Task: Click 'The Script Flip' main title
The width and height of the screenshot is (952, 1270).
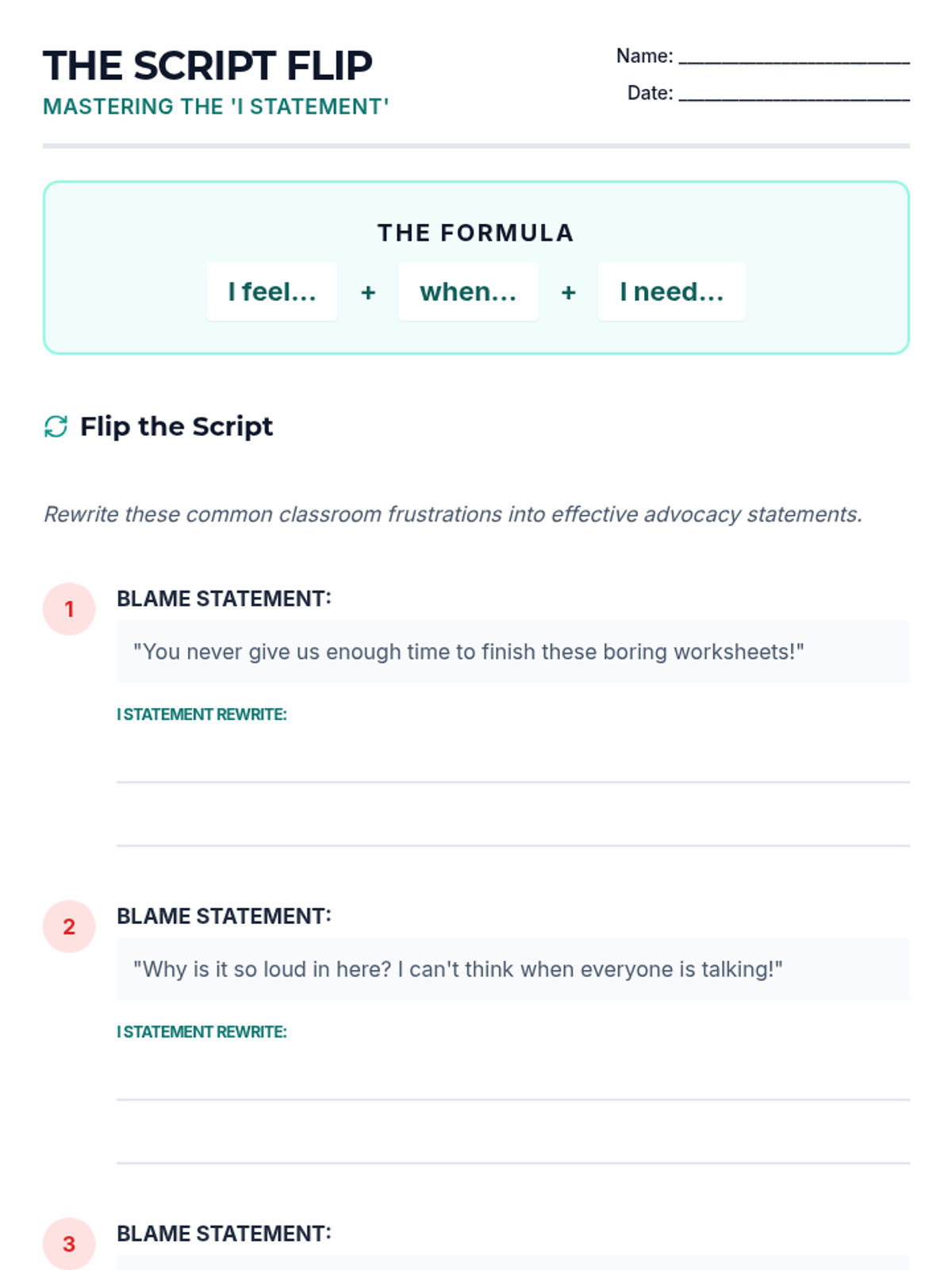Action: point(208,66)
